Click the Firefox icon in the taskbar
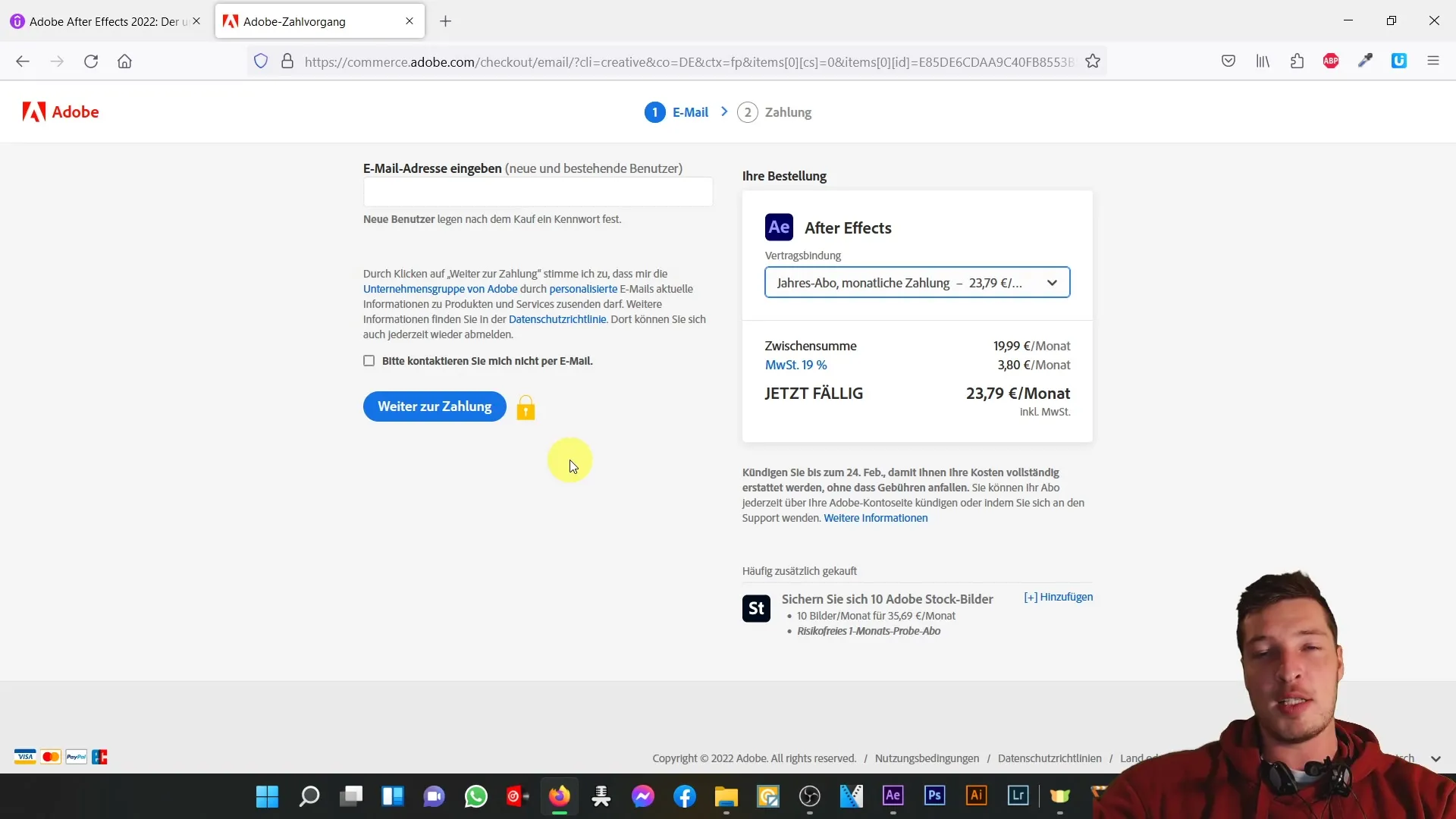The image size is (1456, 819). click(560, 796)
